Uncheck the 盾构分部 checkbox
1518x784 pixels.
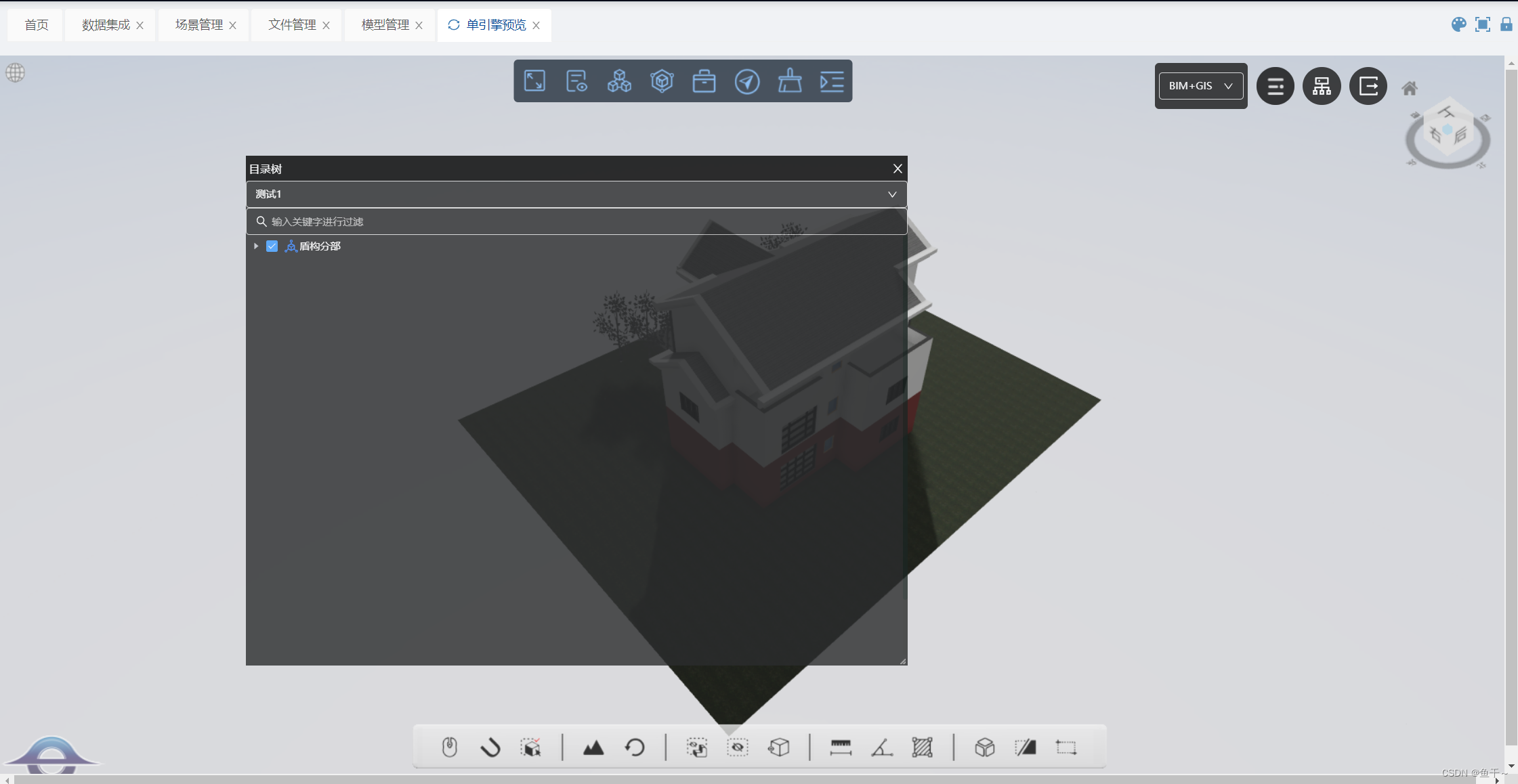(272, 246)
